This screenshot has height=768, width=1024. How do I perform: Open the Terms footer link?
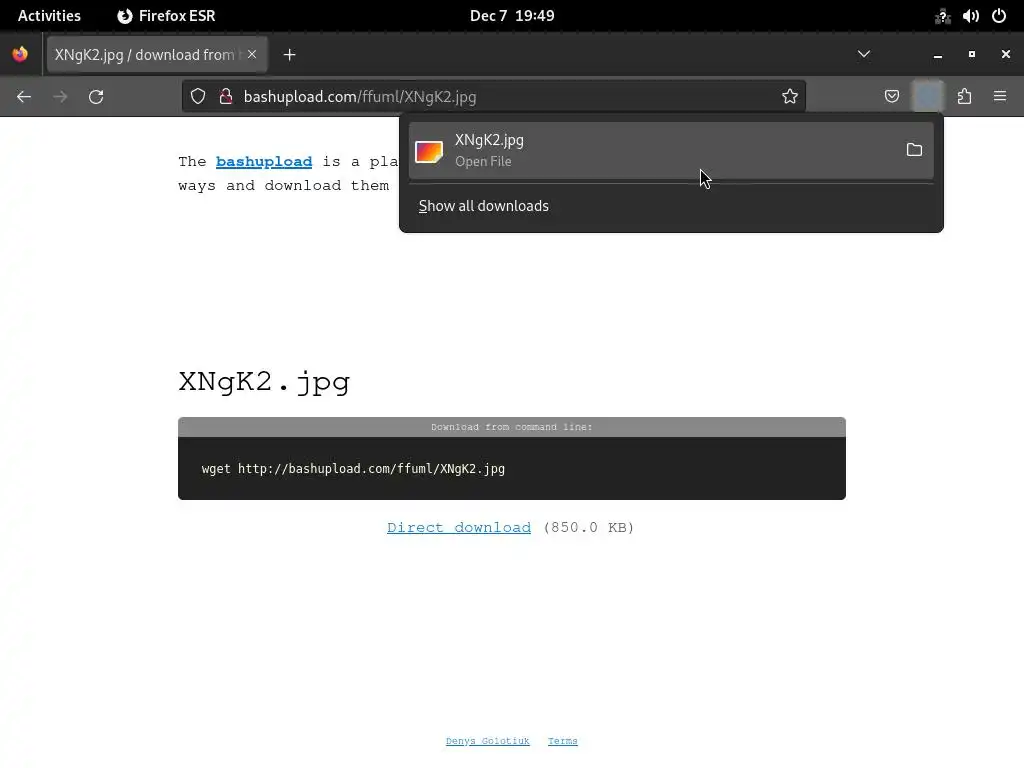pos(562,741)
